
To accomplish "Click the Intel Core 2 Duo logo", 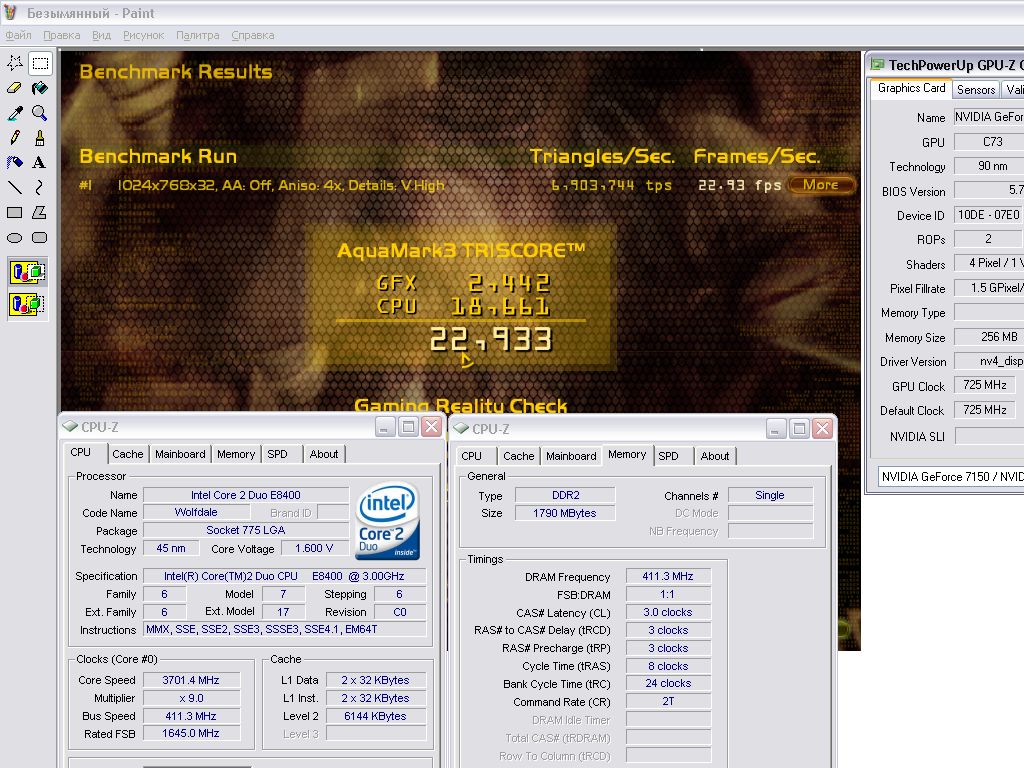I will click(387, 521).
